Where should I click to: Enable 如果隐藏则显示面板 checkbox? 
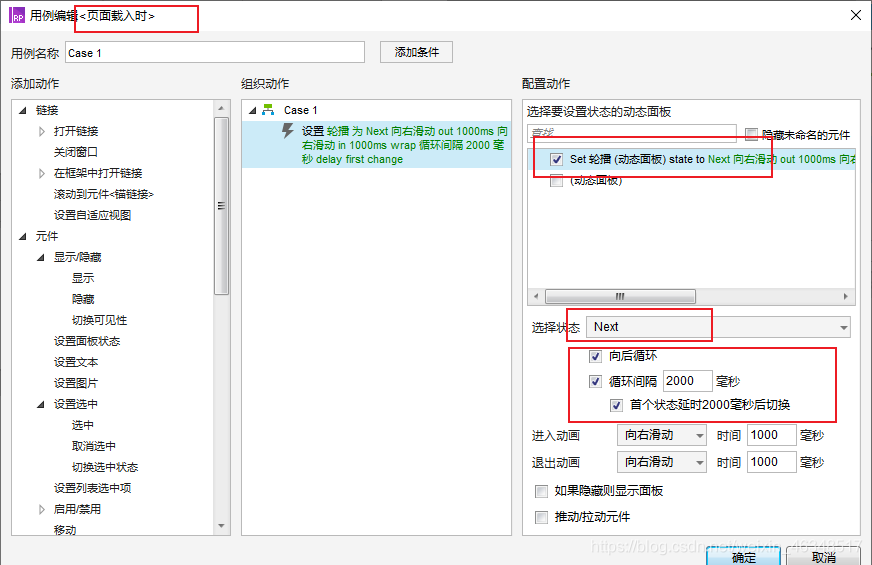click(x=541, y=491)
